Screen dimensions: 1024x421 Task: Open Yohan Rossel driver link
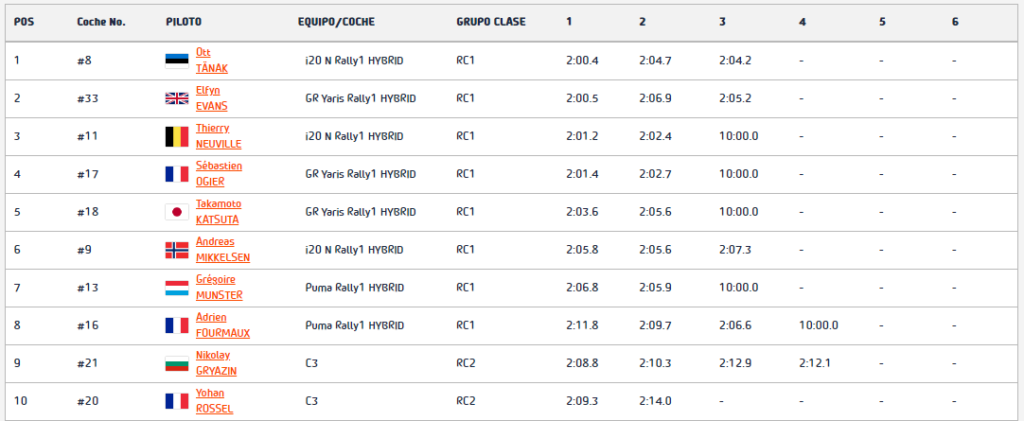pyautogui.click(x=214, y=401)
